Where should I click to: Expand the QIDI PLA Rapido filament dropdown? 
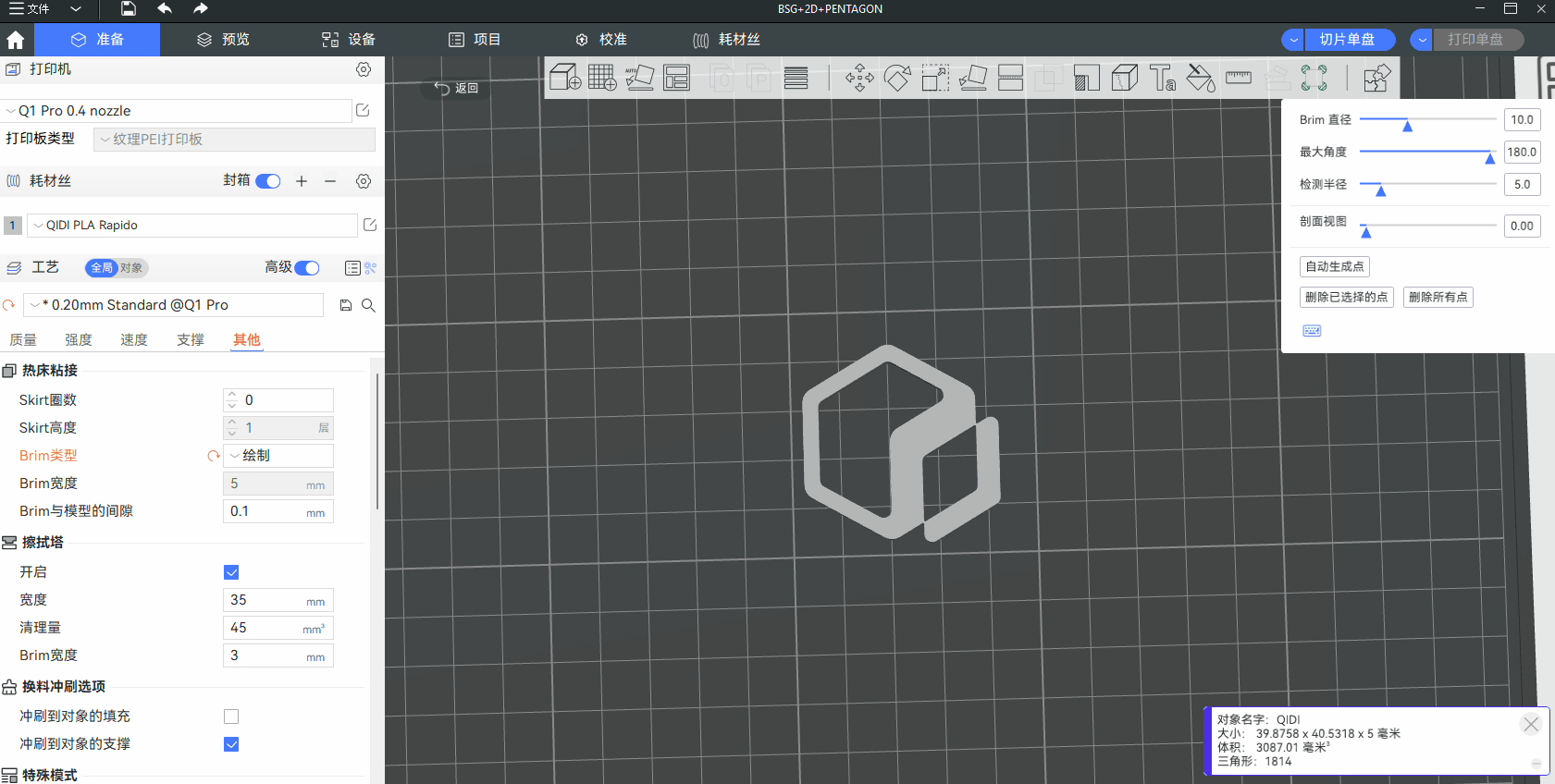tap(191, 226)
